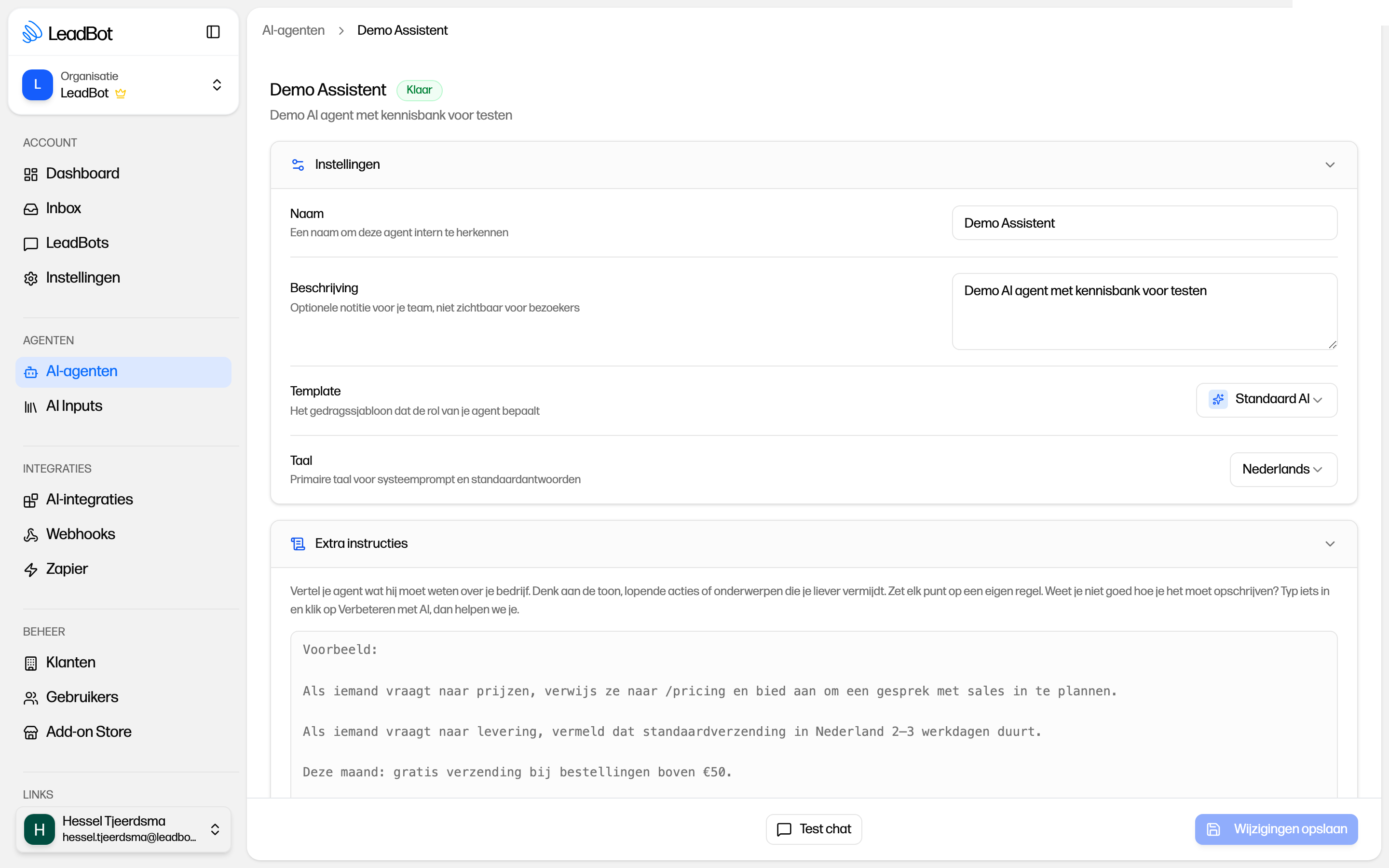Click Wijzigingen opslaan to save
This screenshot has width=1389, height=868.
(x=1276, y=829)
